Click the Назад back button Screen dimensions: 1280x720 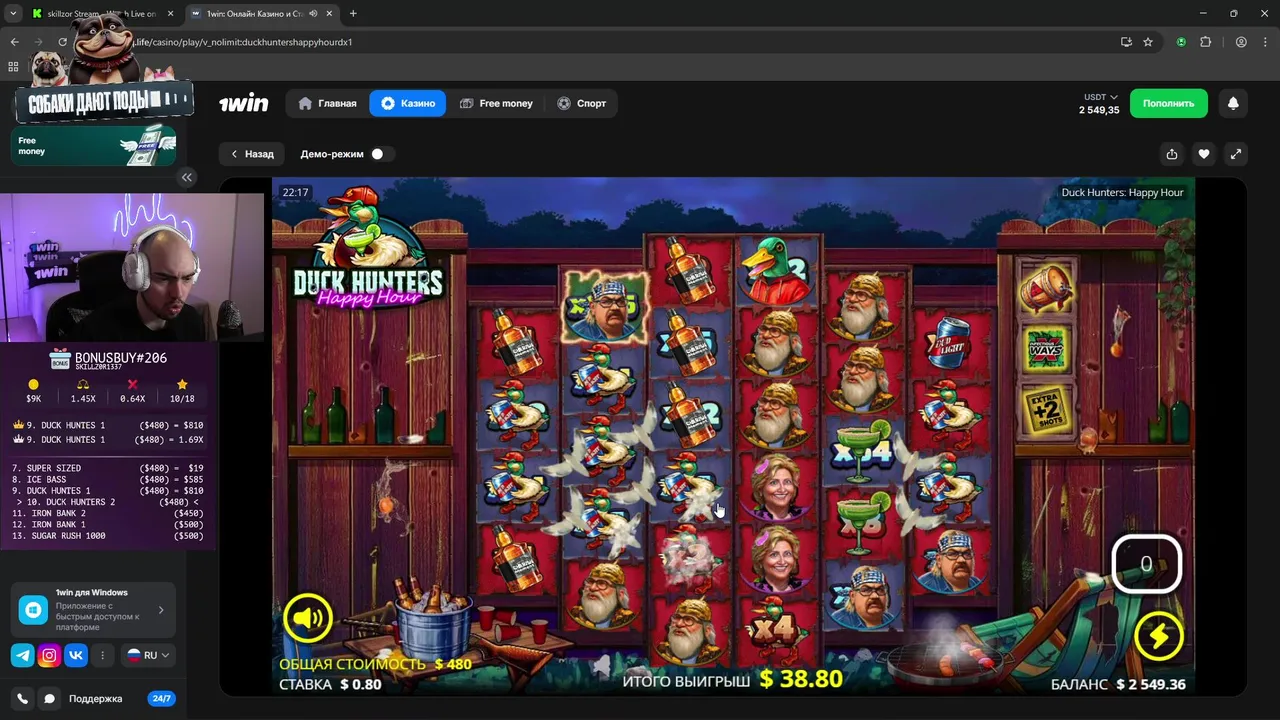coord(252,154)
